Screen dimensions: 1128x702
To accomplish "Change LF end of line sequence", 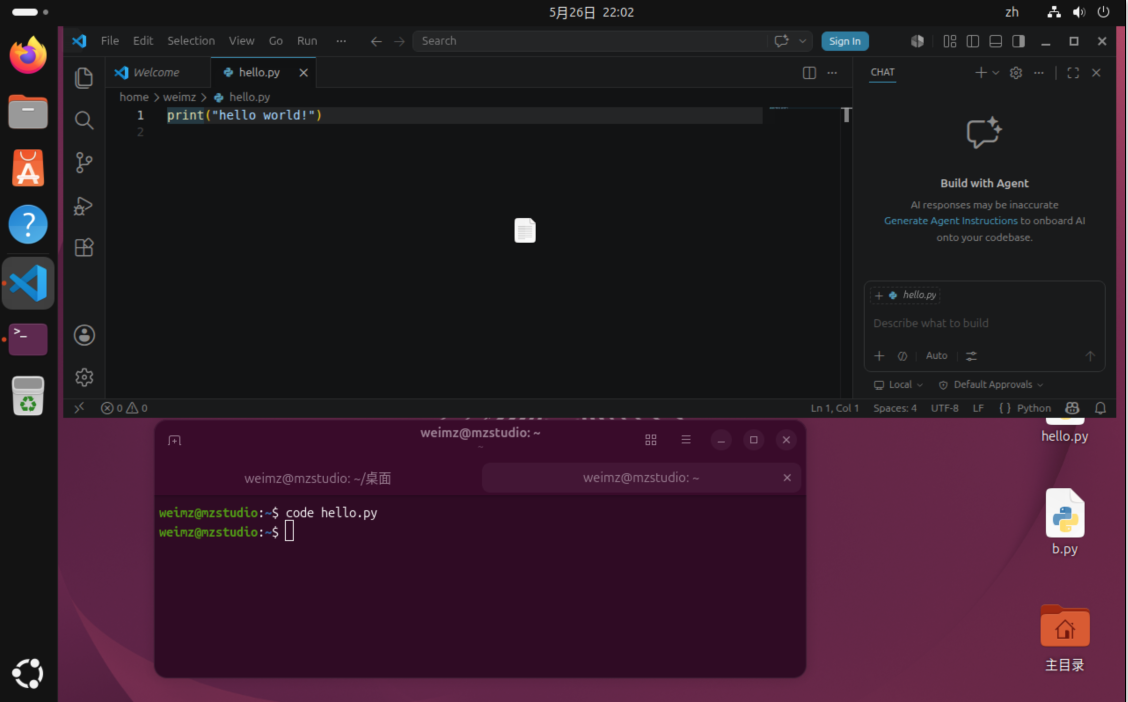I will tap(978, 408).
